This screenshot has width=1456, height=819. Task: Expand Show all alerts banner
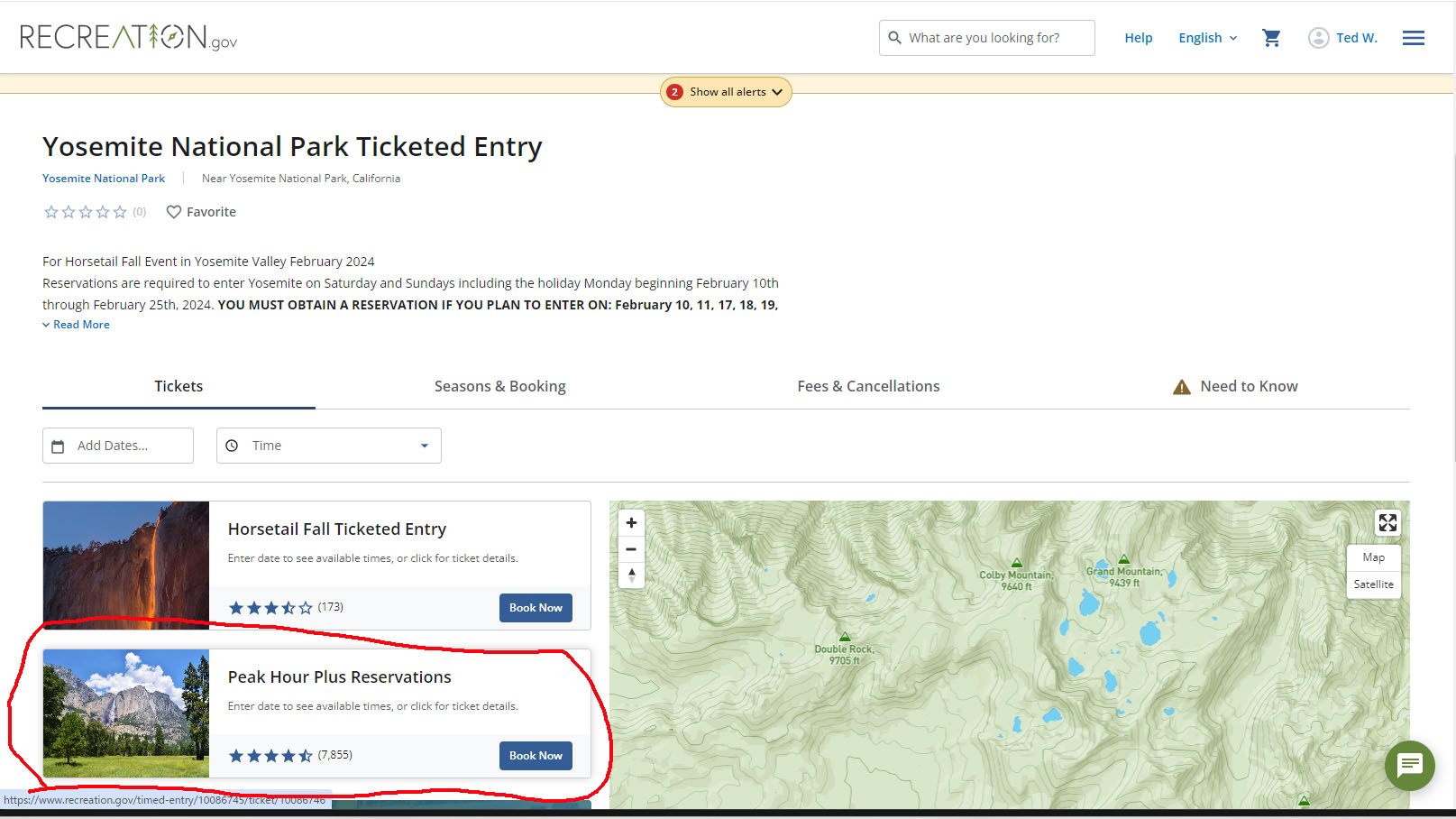pyautogui.click(x=726, y=92)
